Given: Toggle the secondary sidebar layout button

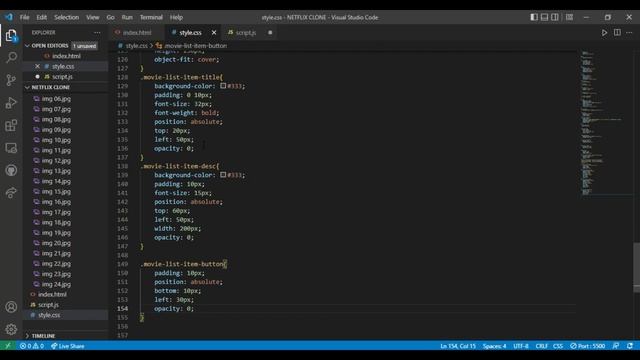Looking at the screenshot, I should pyautogui.click(x=555, y=17).
